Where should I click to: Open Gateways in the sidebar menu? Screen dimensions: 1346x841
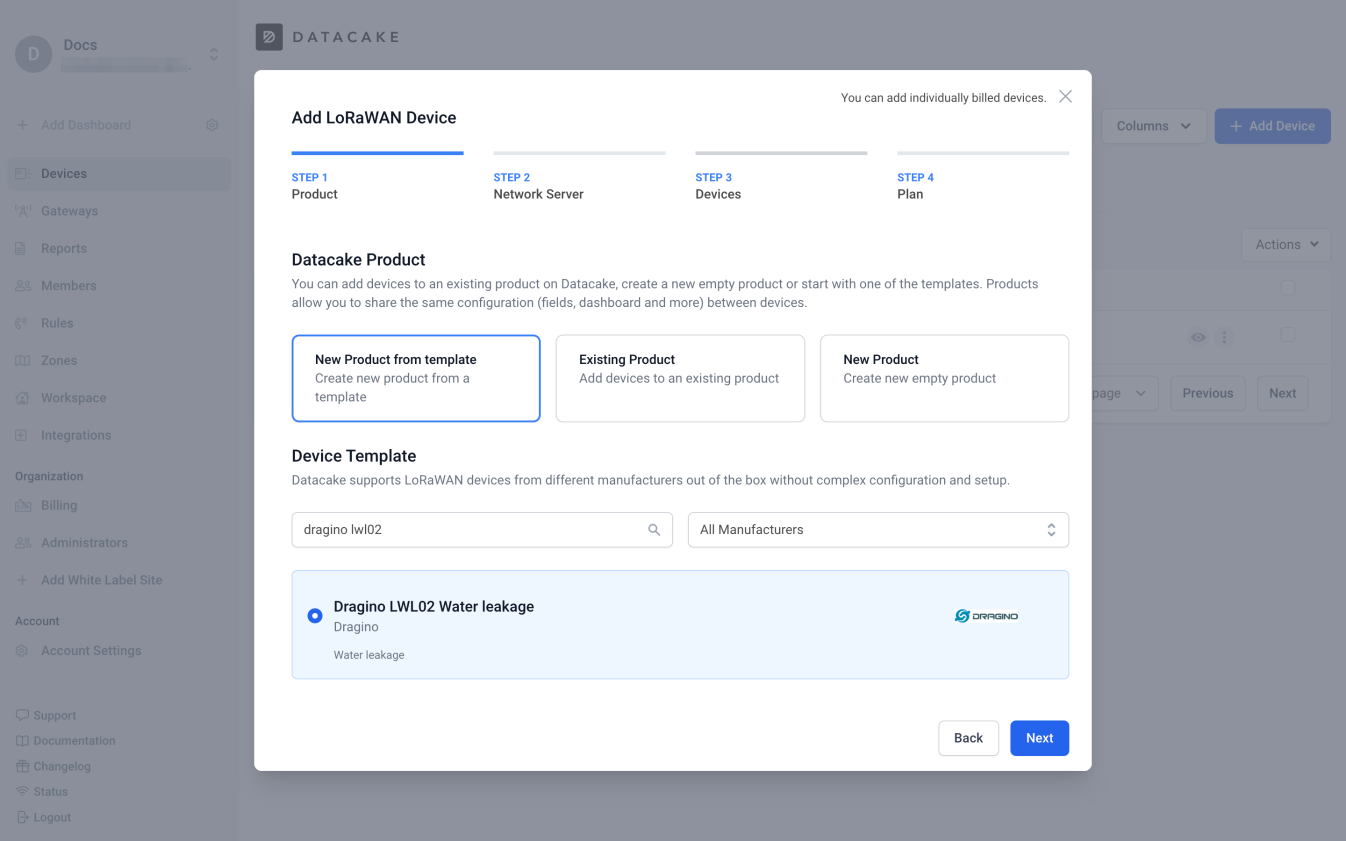(x=119, y=211)
